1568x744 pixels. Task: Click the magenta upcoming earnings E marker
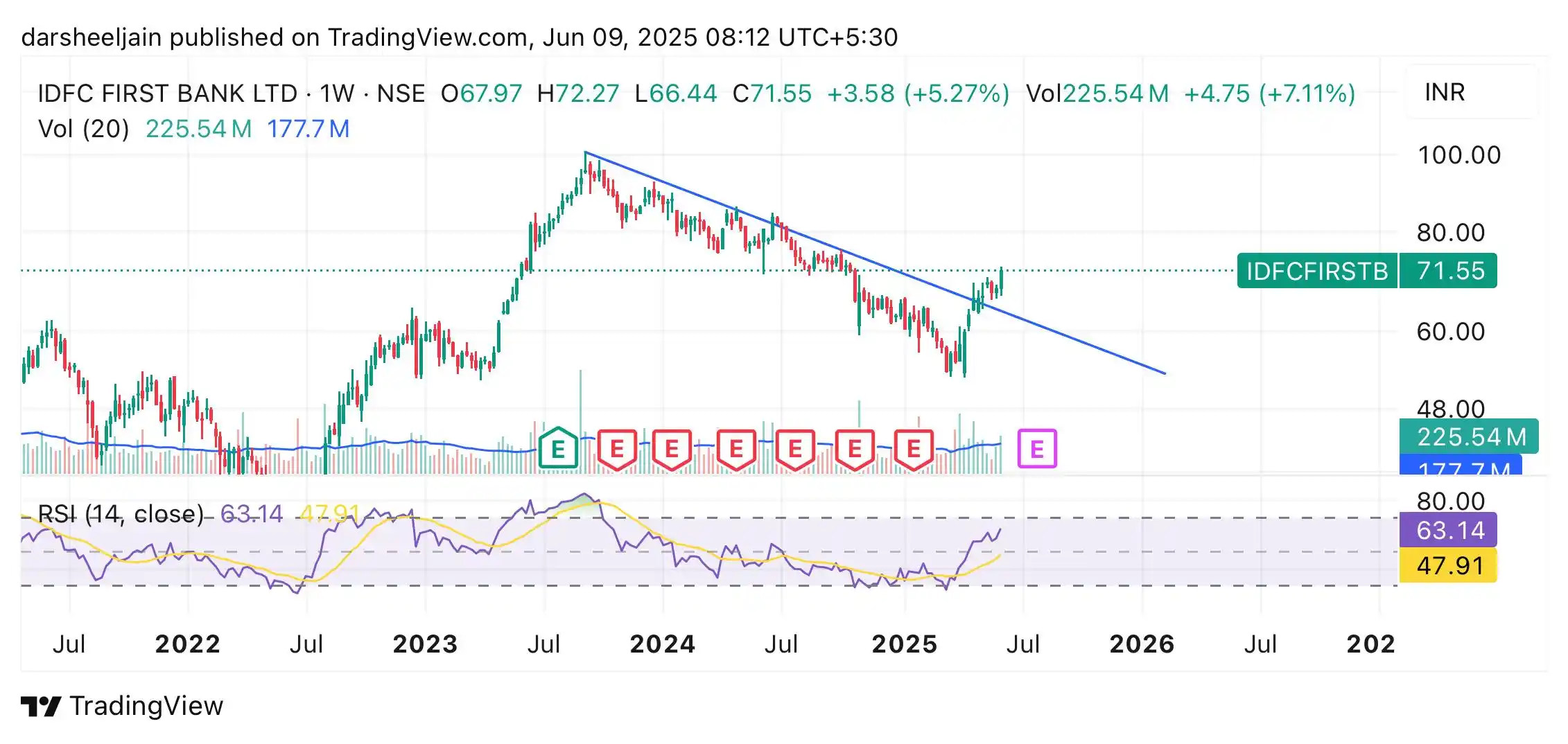[1037, 449]
